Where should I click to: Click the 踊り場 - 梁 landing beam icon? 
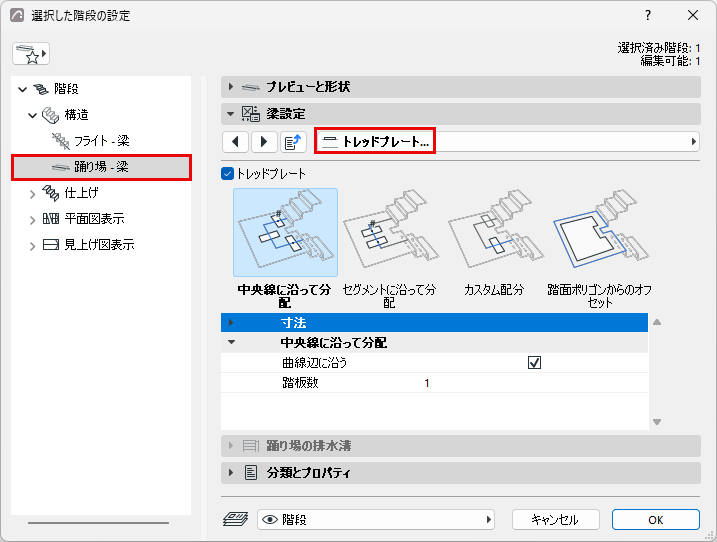[60, 167]
